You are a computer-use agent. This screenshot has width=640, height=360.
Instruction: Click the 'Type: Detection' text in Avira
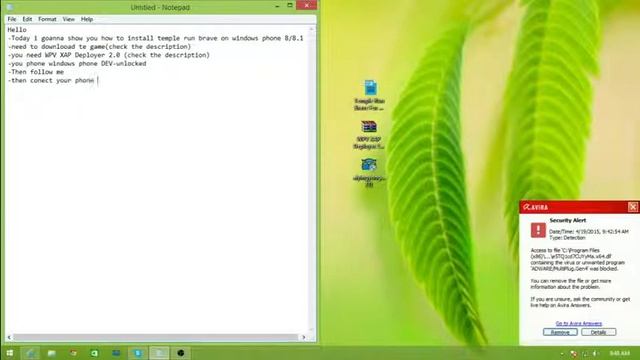pyautogui.click(x=567, y=237)
